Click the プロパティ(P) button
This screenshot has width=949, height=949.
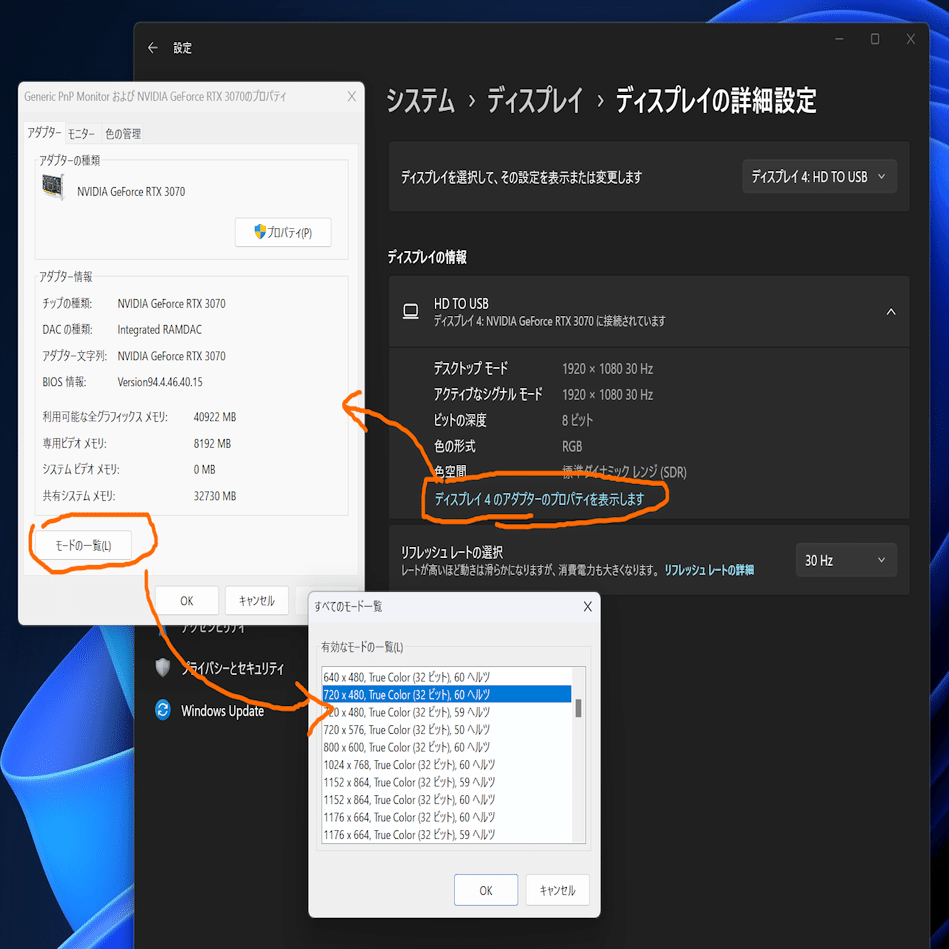pos(283,232)
